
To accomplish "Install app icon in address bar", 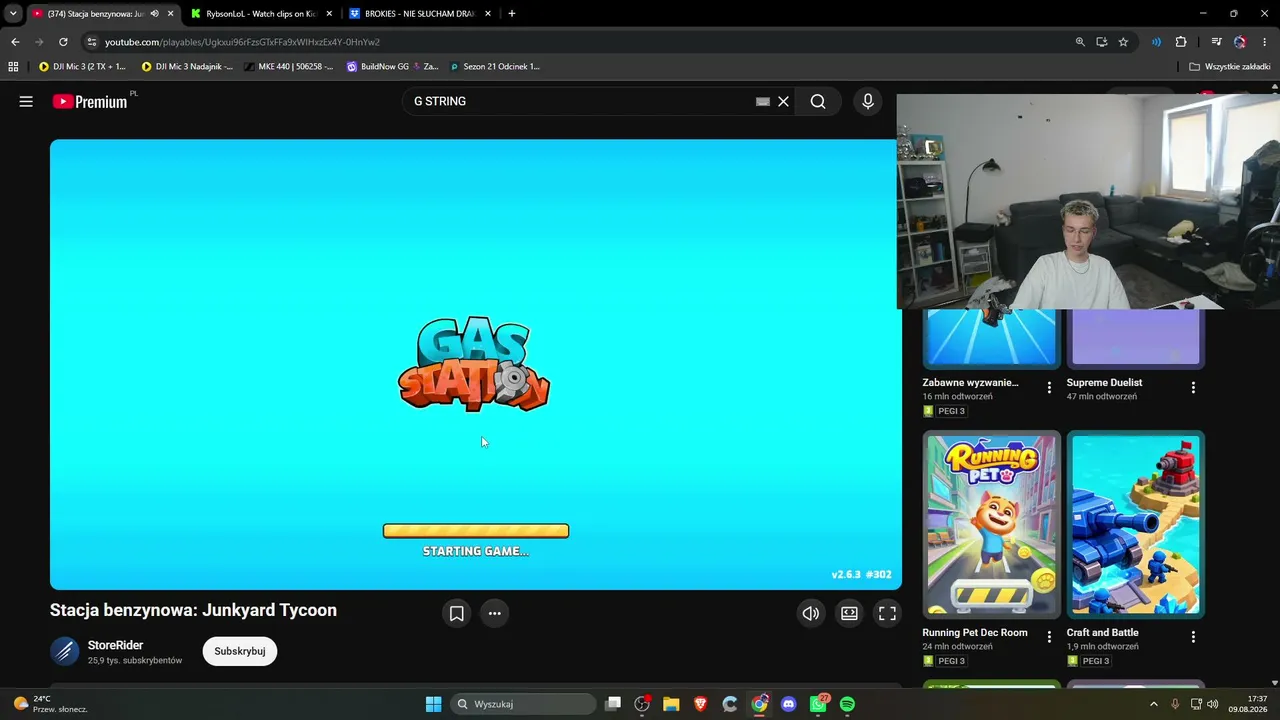I will click(x=1101, y=42).
